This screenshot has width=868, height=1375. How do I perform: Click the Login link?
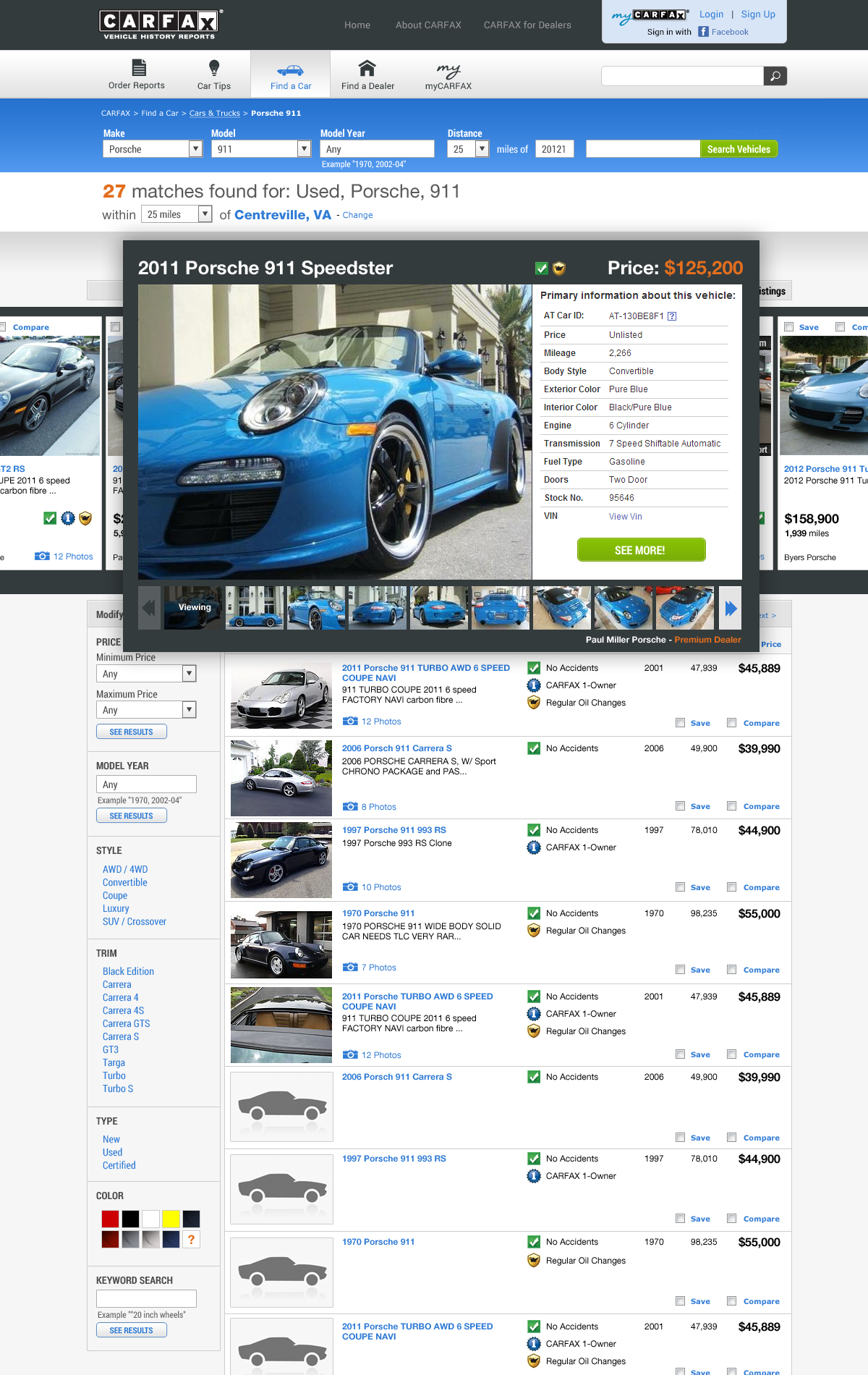point(711,14)
